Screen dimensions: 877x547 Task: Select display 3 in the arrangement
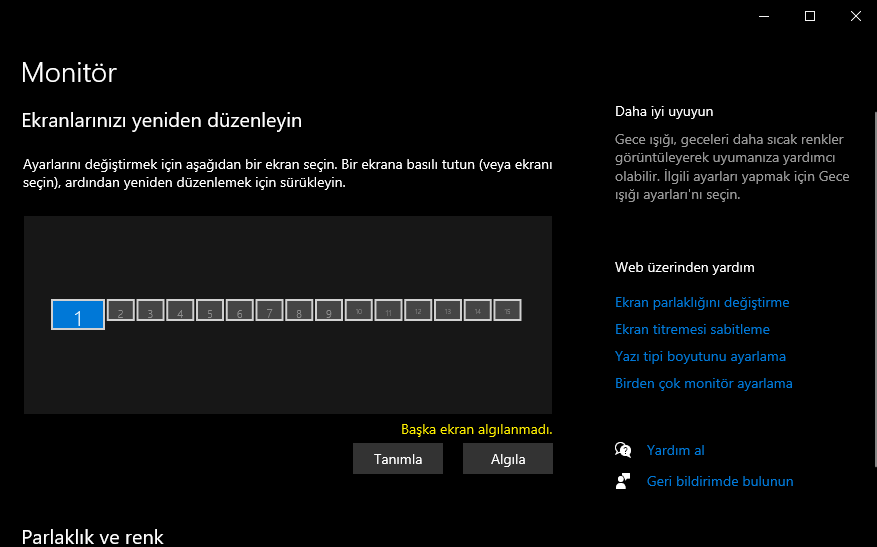coord(150,310)
